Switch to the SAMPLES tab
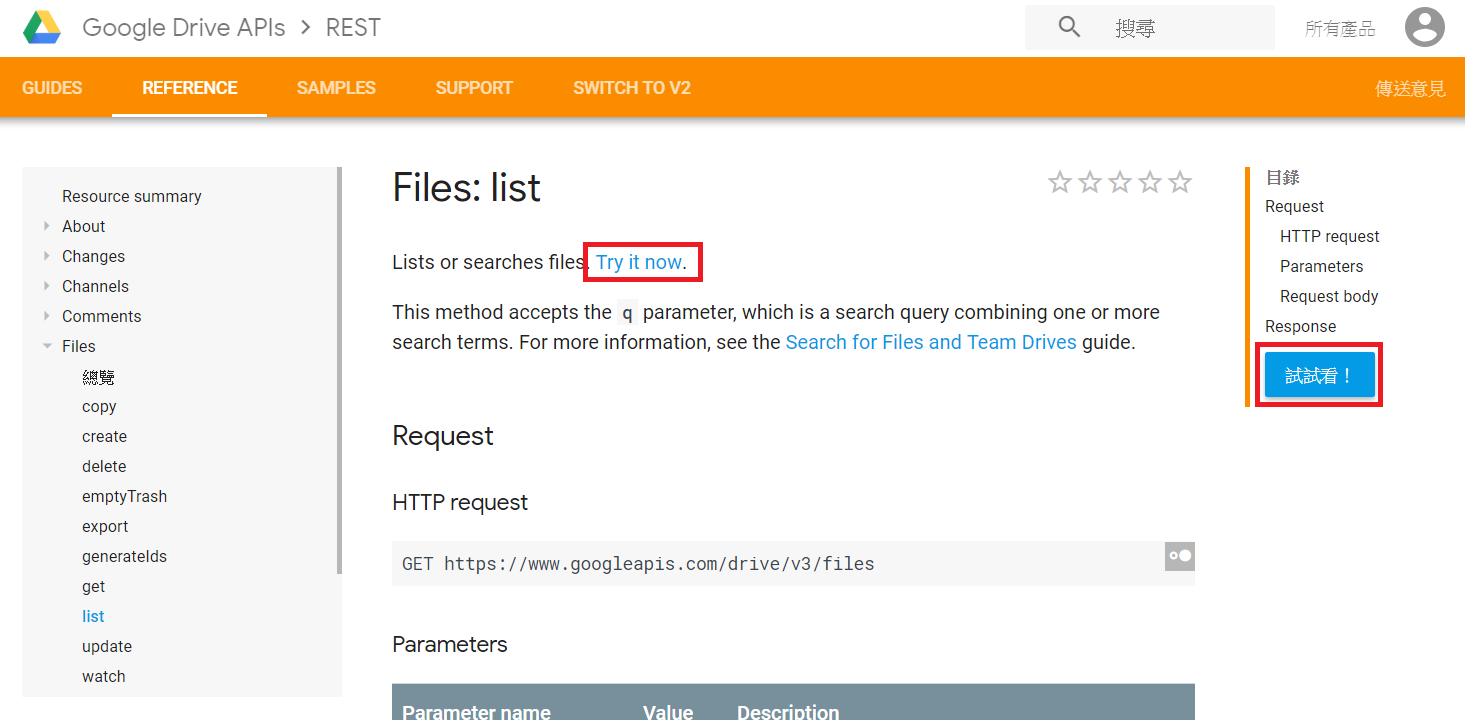The image size is (1465, 720). [336, 88]
